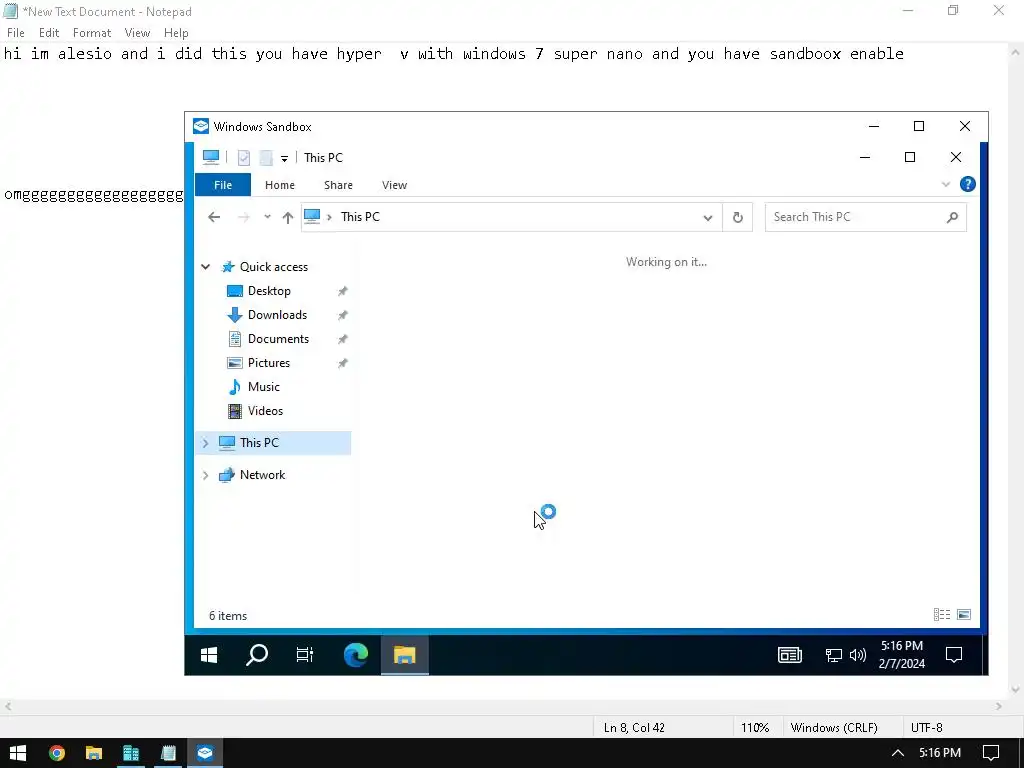1024x768 pixels.
Task: Open address bar history dropdown
Action: [x=707, y=217]
